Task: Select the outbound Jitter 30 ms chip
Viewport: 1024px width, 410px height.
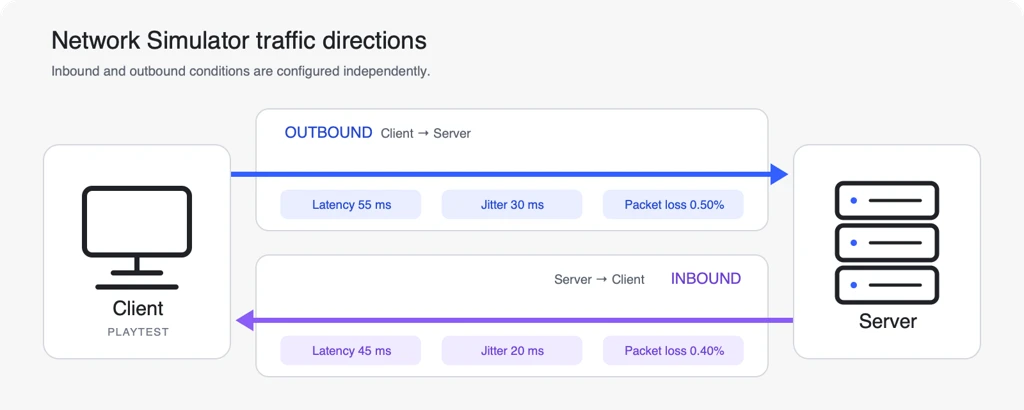Action: tap(512, 205)
